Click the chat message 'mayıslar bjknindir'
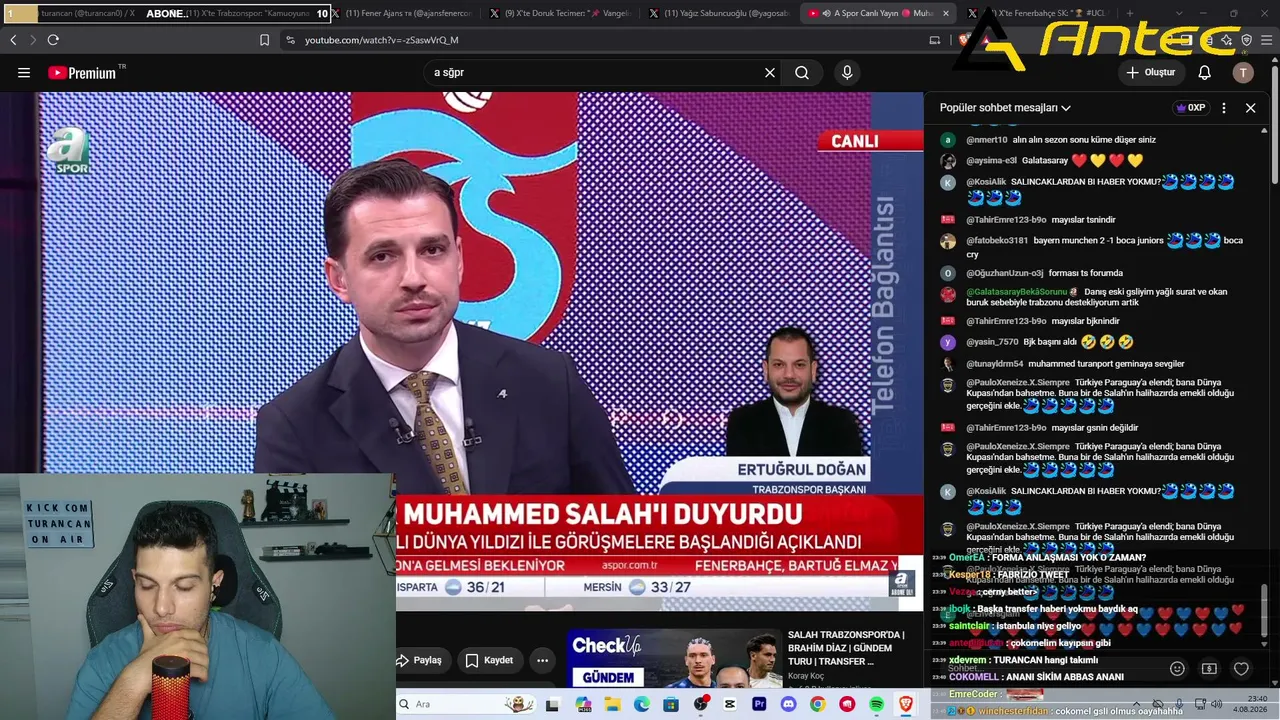The image size is (1280, 720). click(1085, 321)
